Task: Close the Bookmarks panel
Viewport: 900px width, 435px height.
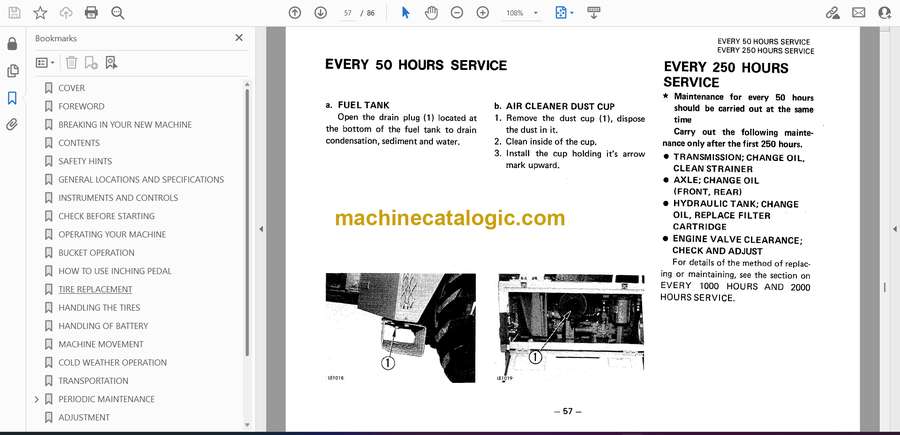Action: [x=239, y=38]
